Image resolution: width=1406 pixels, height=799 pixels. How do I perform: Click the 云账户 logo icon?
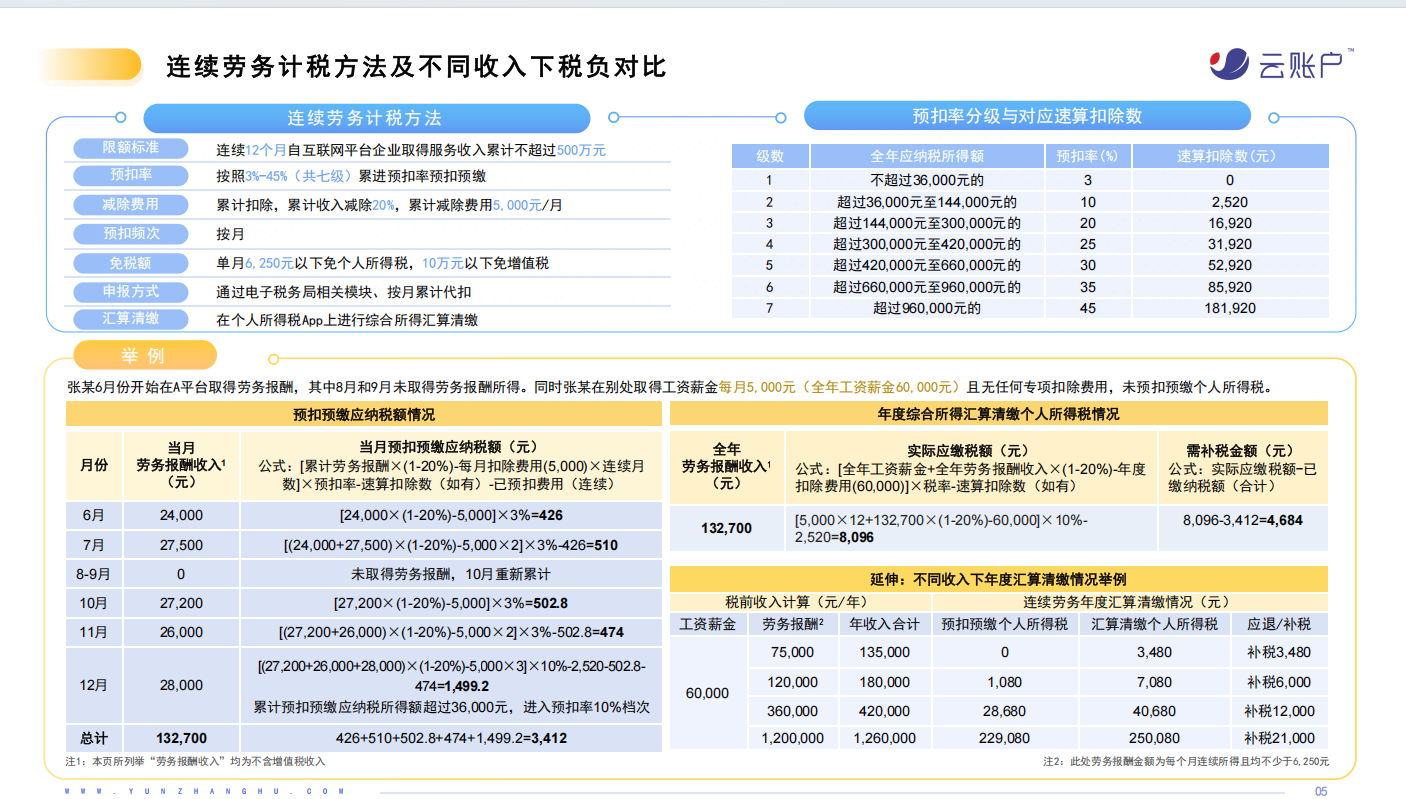1229,64
